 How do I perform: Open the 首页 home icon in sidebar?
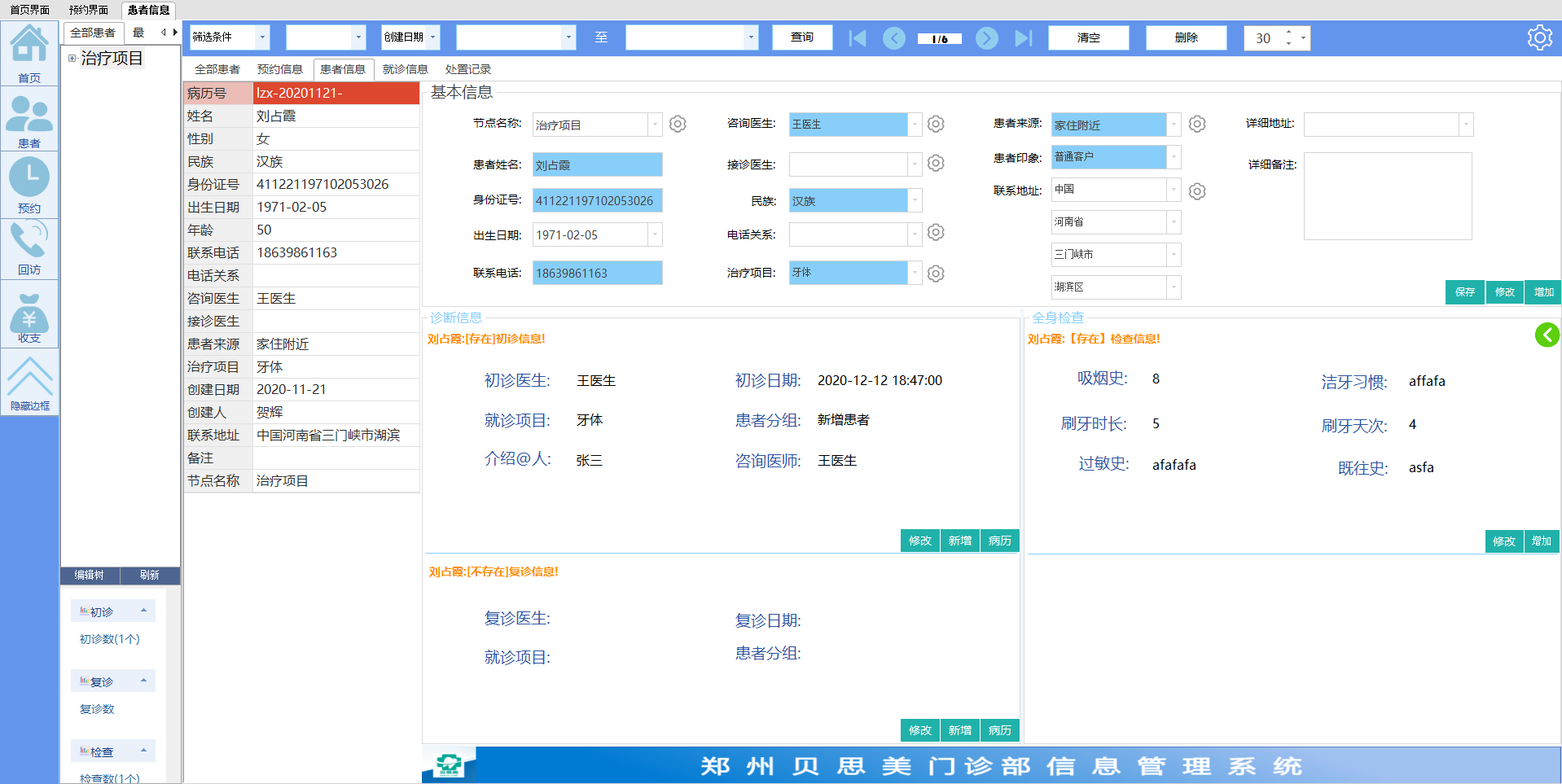coord(29,50)
